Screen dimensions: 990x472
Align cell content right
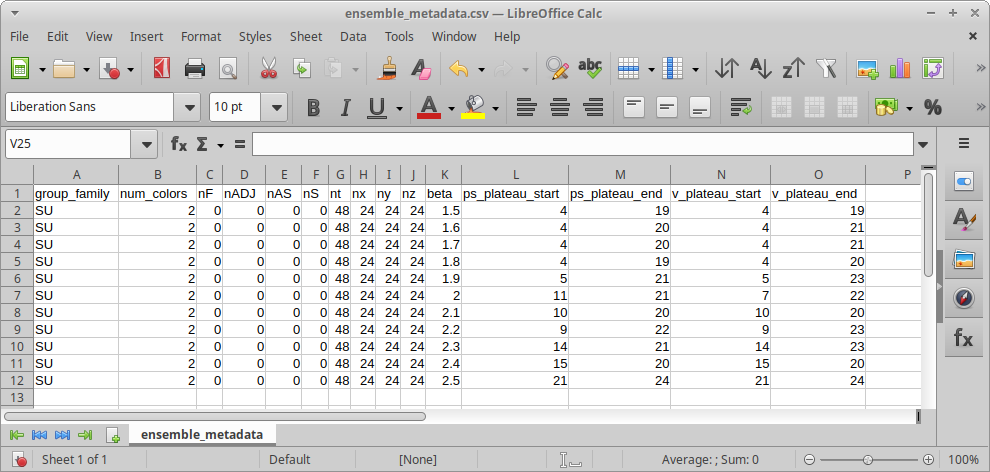[x=593, y=107]
